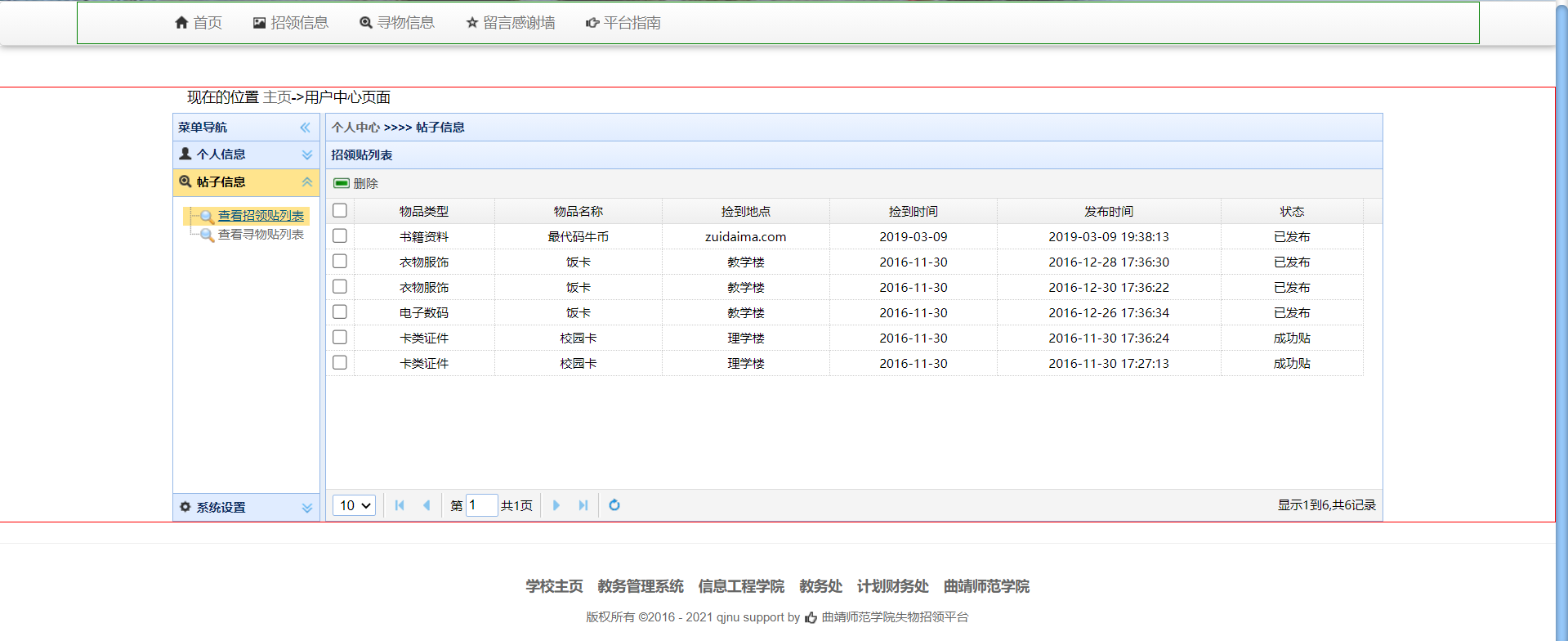Select the zuidaima.com cell

tap(746, 236)
